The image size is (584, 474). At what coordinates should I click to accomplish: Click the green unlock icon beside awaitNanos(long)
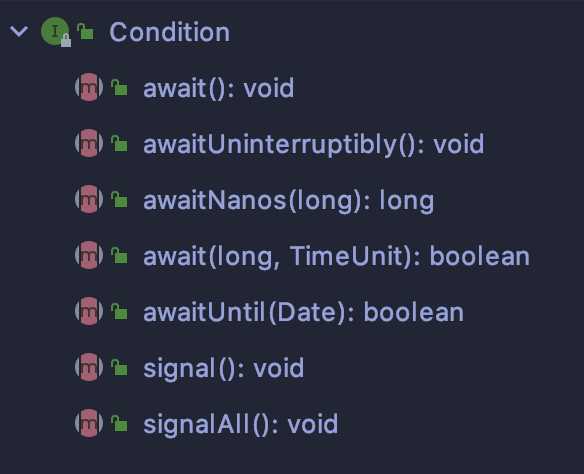[120, 200]
